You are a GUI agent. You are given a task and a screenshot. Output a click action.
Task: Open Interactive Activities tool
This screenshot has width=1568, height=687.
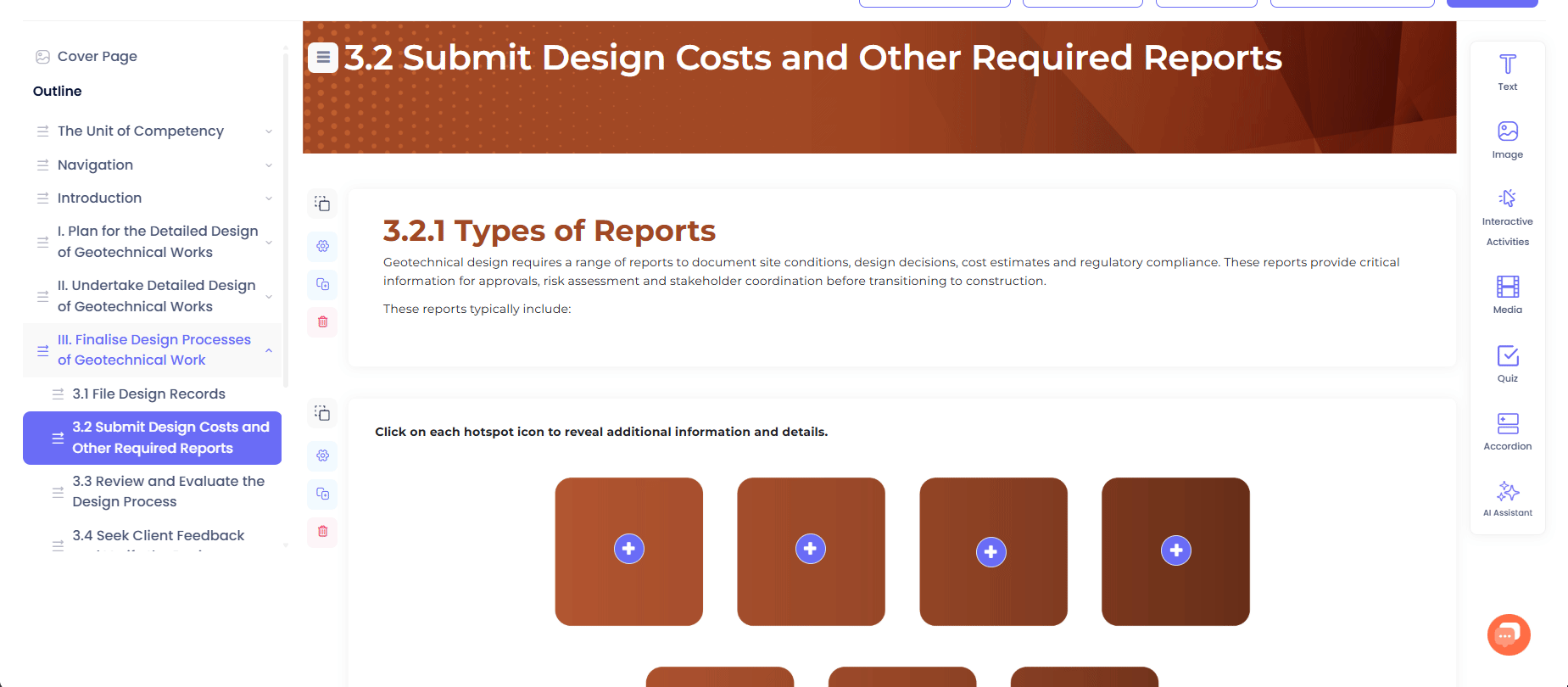[x=1507, y=218]
